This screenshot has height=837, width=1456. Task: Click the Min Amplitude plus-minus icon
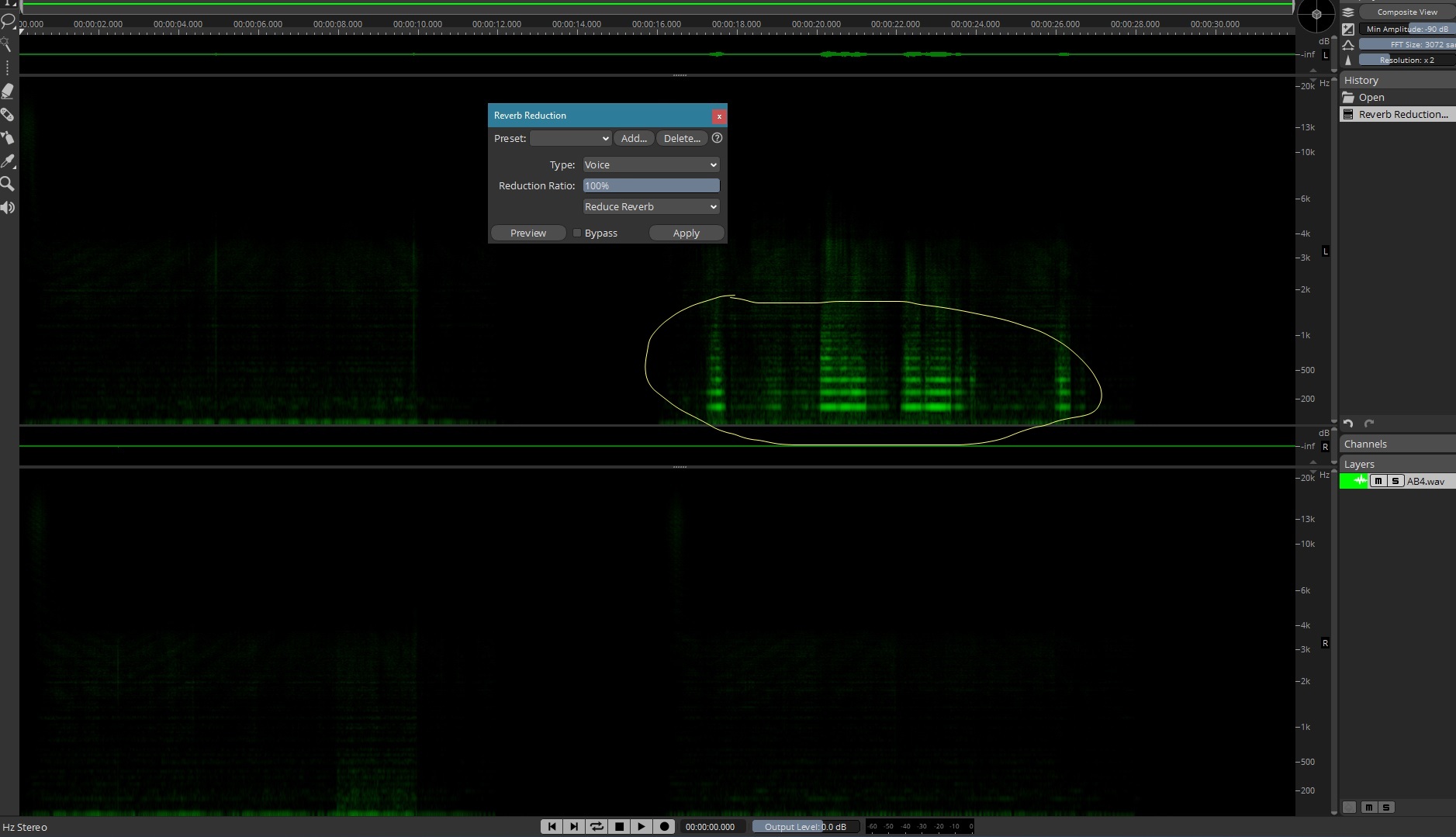point(1348,29)
